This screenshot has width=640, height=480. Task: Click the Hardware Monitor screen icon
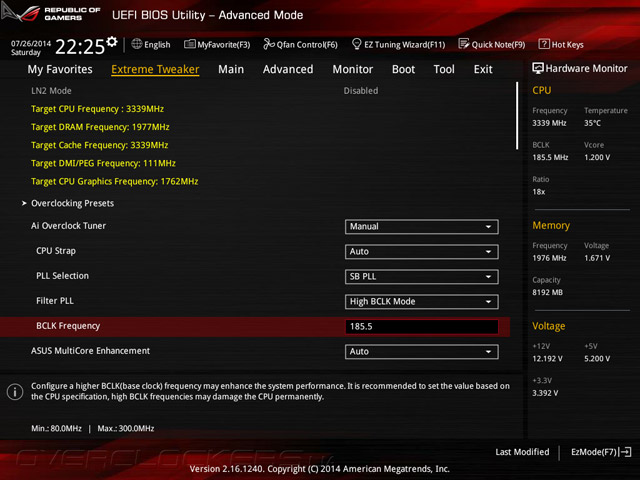538,68
